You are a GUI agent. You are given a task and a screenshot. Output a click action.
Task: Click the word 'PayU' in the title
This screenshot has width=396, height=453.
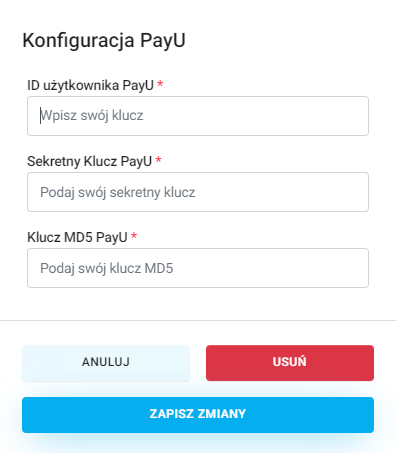162,41
